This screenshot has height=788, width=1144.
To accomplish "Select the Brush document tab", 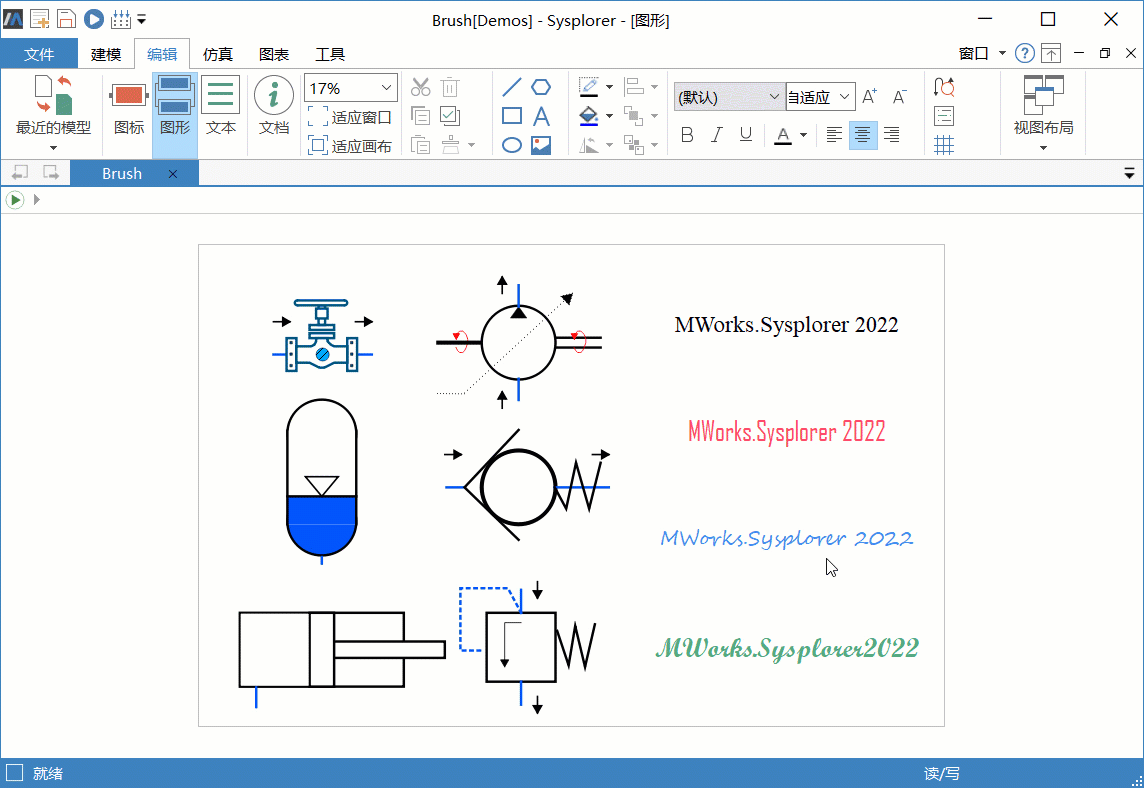I will tap(122, 174).
